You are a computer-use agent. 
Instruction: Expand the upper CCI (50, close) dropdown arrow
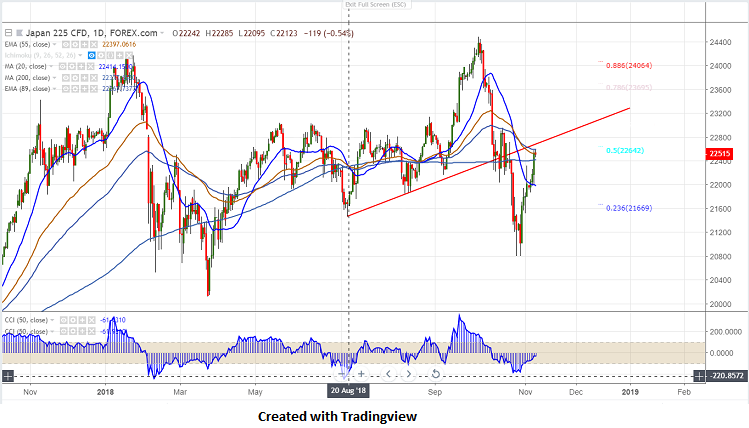[x=52, y=320]
